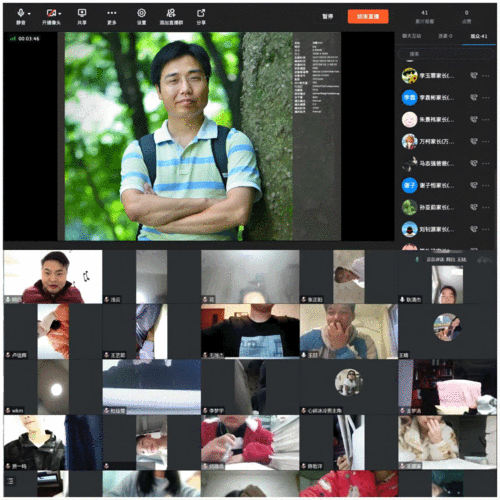Image resolution: width=500 pixels, height=500 pixels.
Task: Click the list view icon at bottom-left tile
Action: click(x=10, y=481)
